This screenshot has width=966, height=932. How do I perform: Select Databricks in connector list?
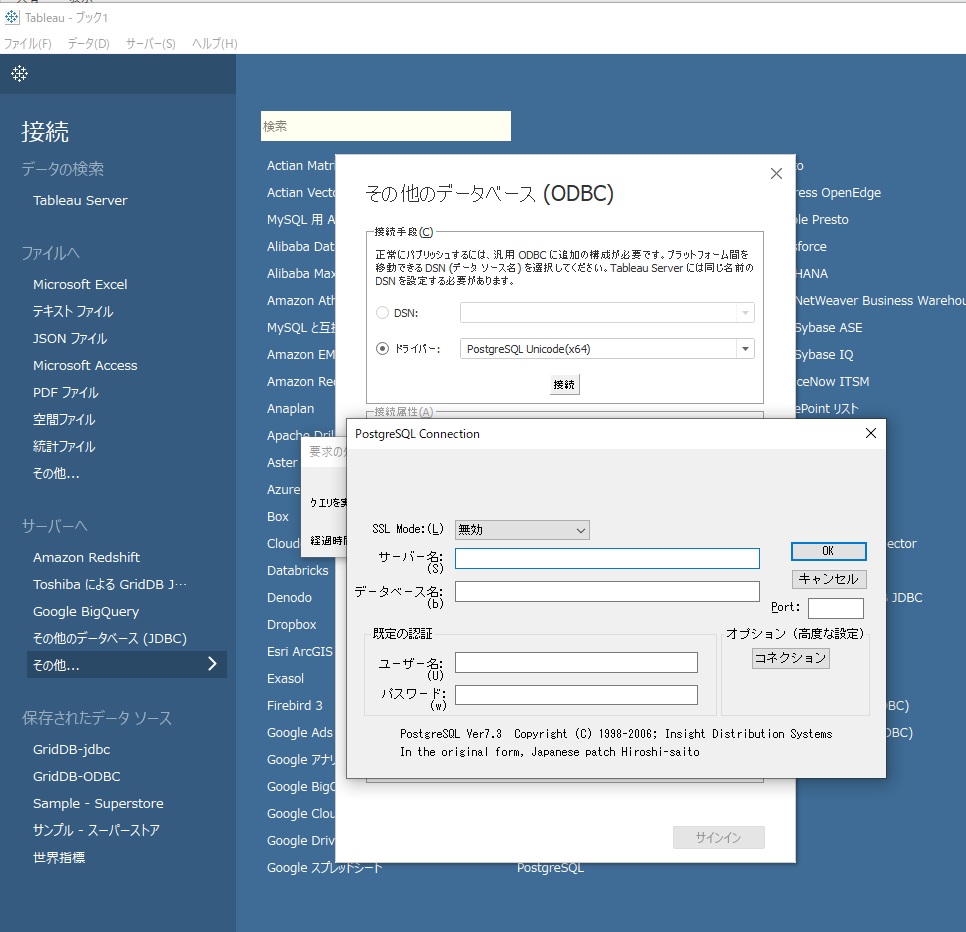[x=298, y=571]
